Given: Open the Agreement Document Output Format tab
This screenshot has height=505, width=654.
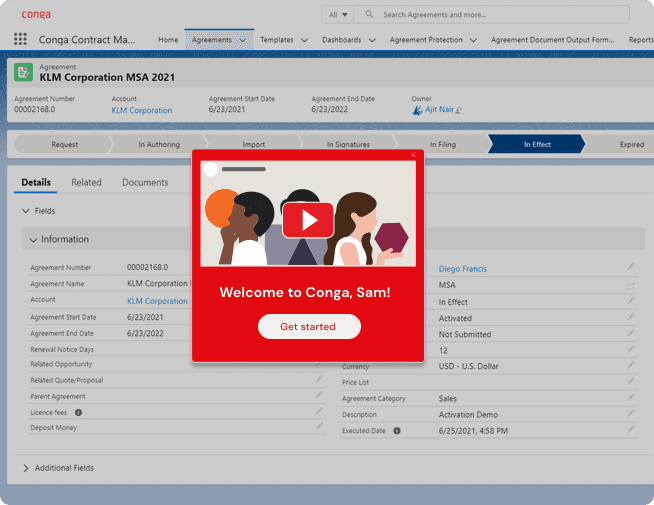Looking at the screenshot, I should click(552, 40).
